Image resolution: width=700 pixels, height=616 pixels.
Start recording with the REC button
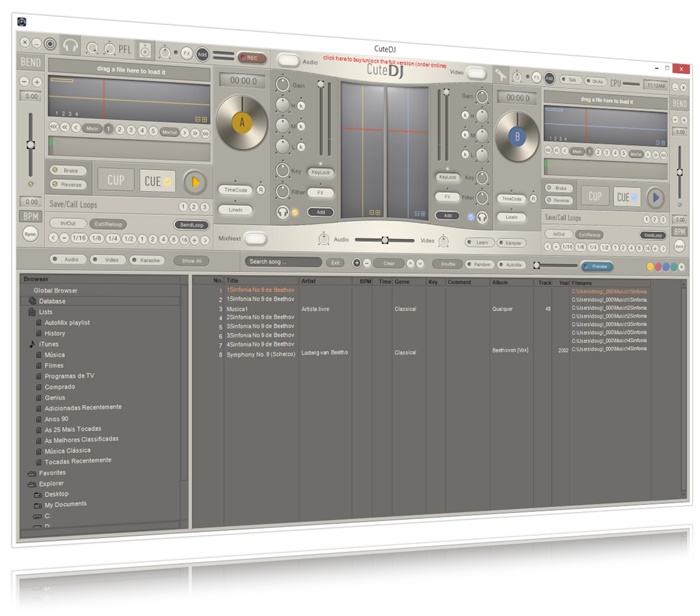pos(252,58)
